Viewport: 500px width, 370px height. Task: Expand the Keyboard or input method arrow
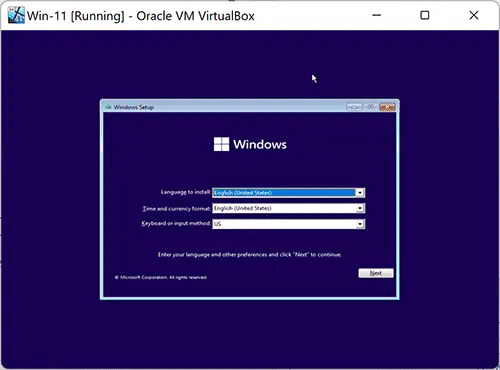click(360, 224)
